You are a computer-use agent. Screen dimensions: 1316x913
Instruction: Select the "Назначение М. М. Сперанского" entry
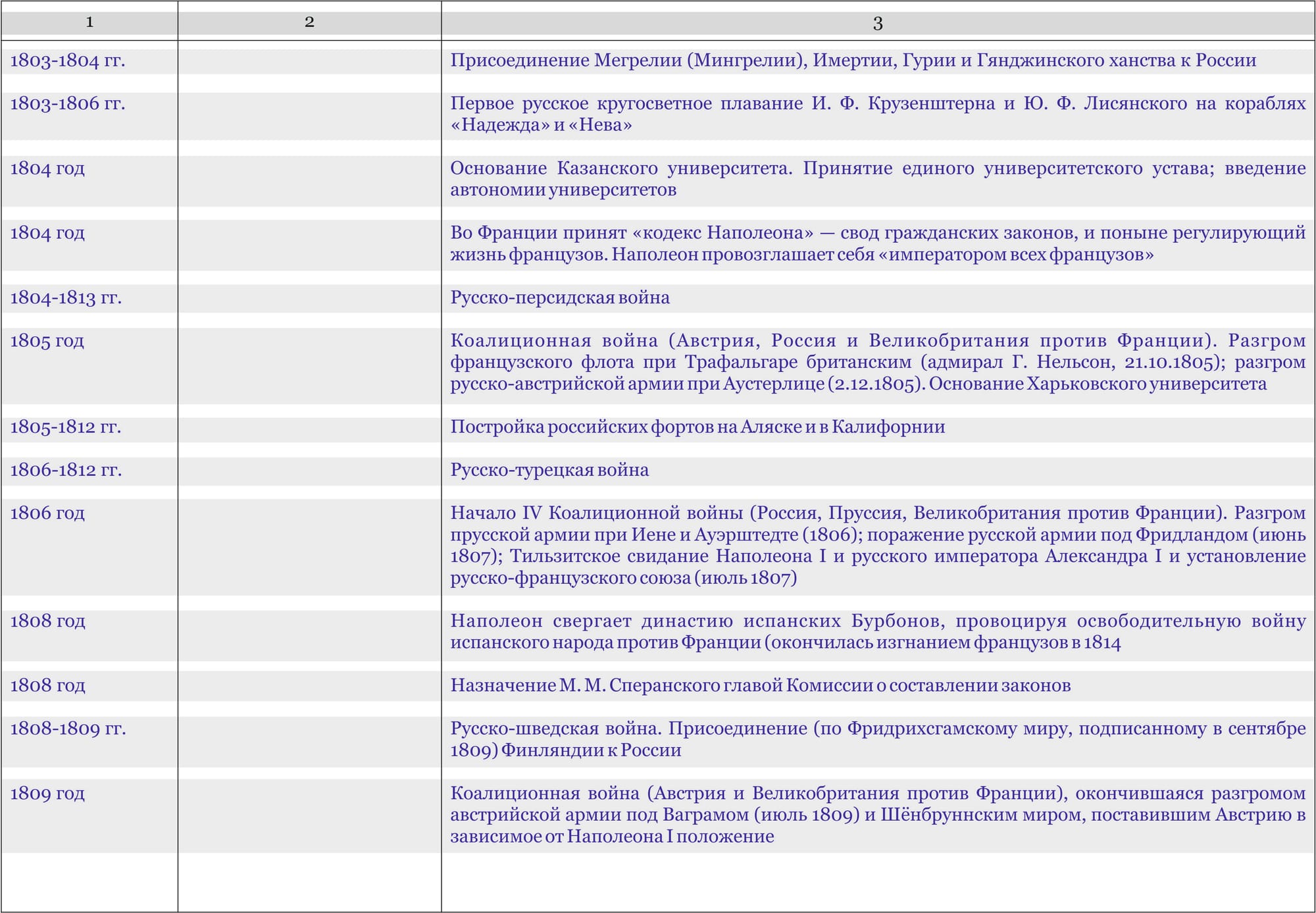pyautogui.click(x=760, y=686)
